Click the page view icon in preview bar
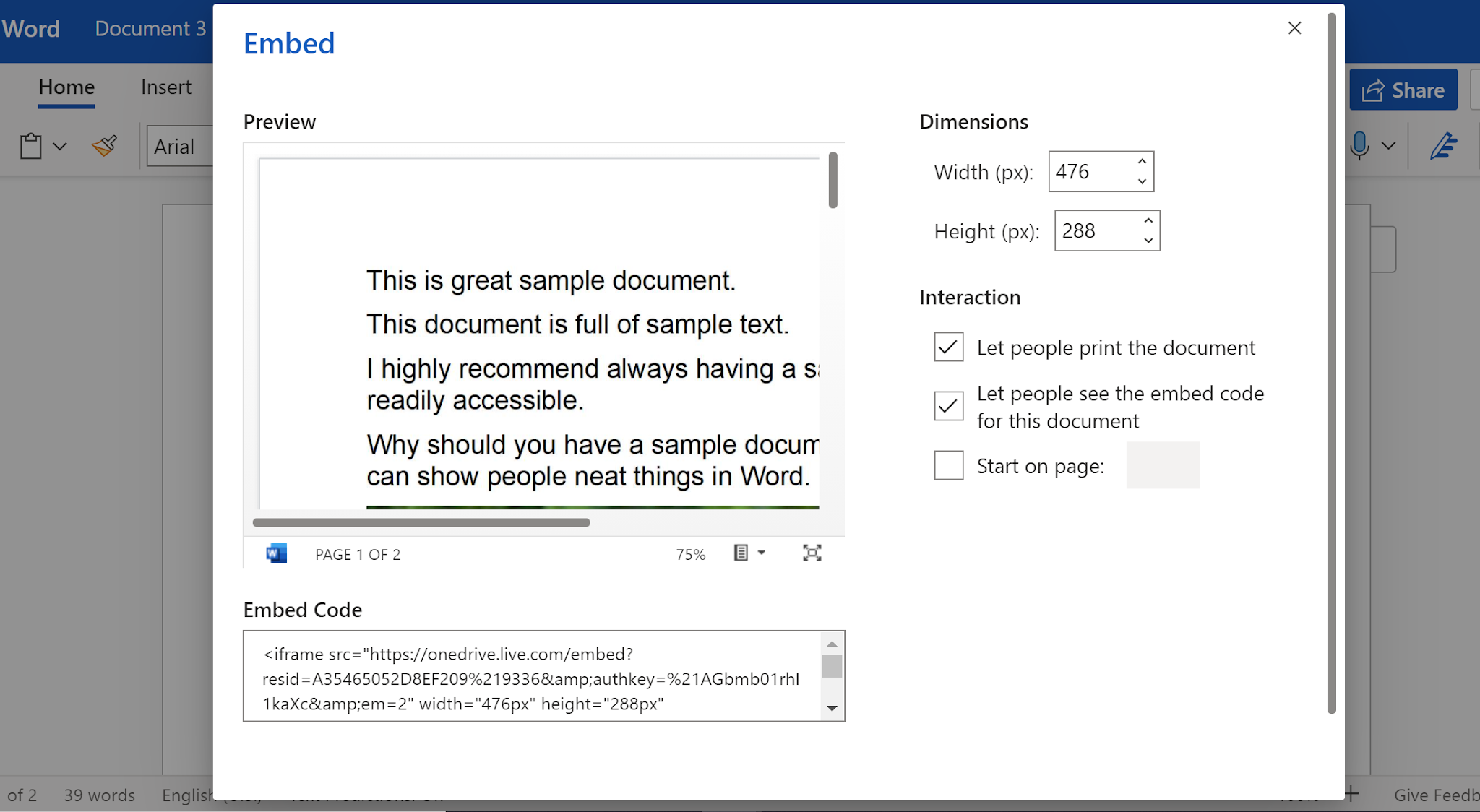 tap(740, 553)
